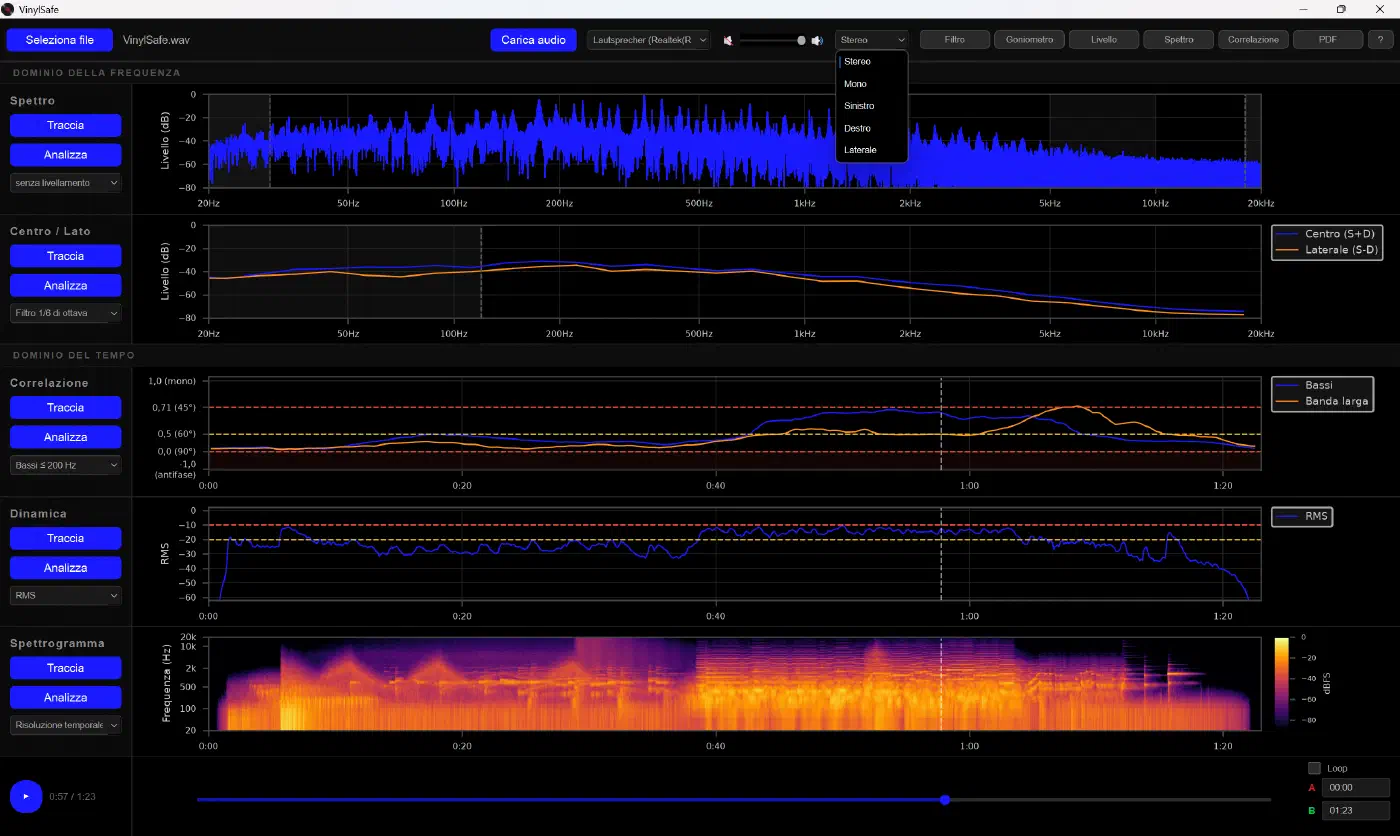Click Analizza under Spettro section
The image size is (1400, 836).
(x=66, y=155)
